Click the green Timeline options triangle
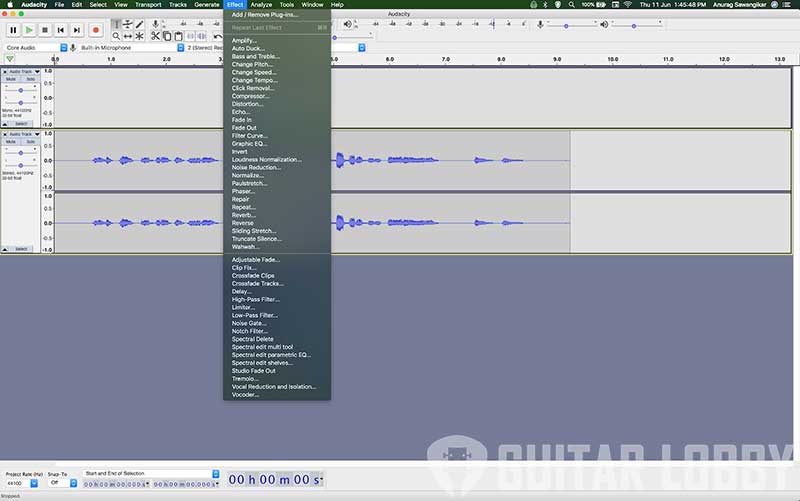The height and width of the screenshot is (501, 800). tap(10, 59)
